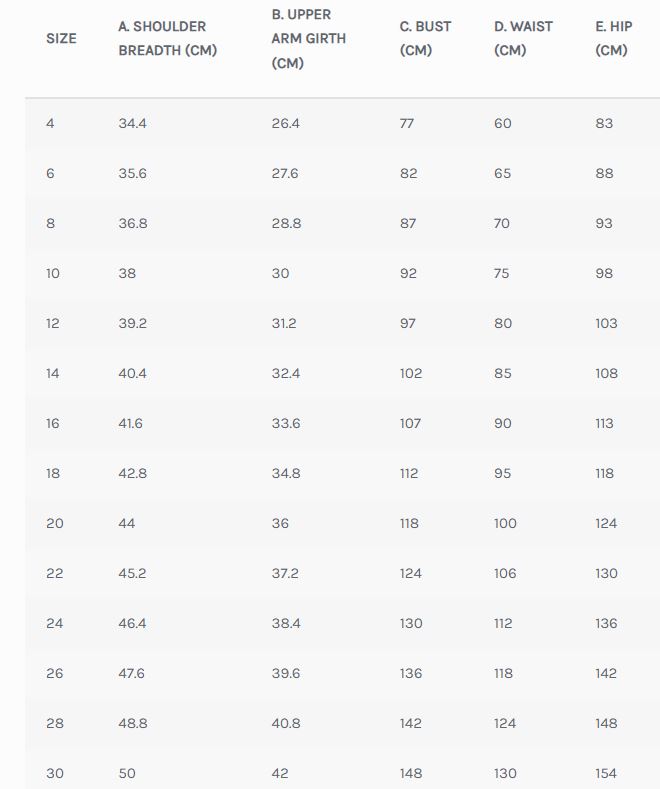Click the B. Upper Arm Girth header

309,38
